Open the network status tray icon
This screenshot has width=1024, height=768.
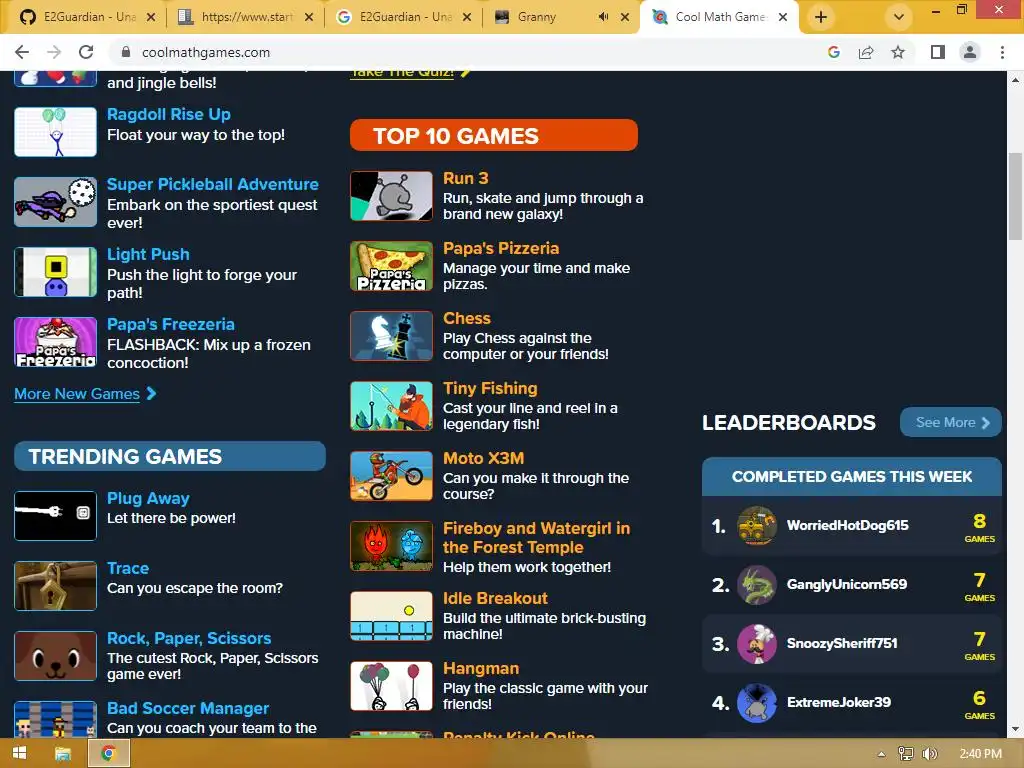point(906,754)
